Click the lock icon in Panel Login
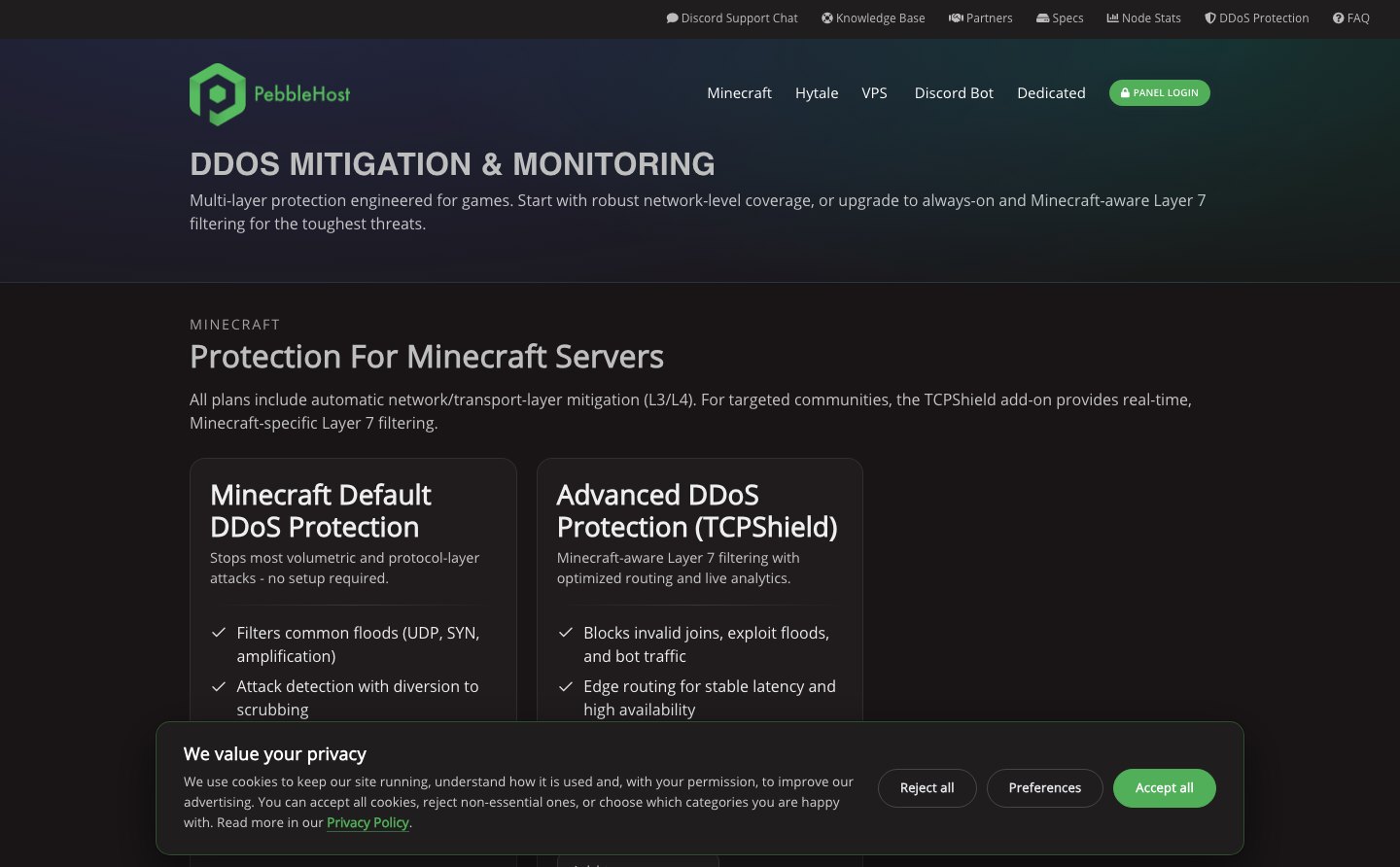Screen dimensions: 1400x867 coord(1125,93)
